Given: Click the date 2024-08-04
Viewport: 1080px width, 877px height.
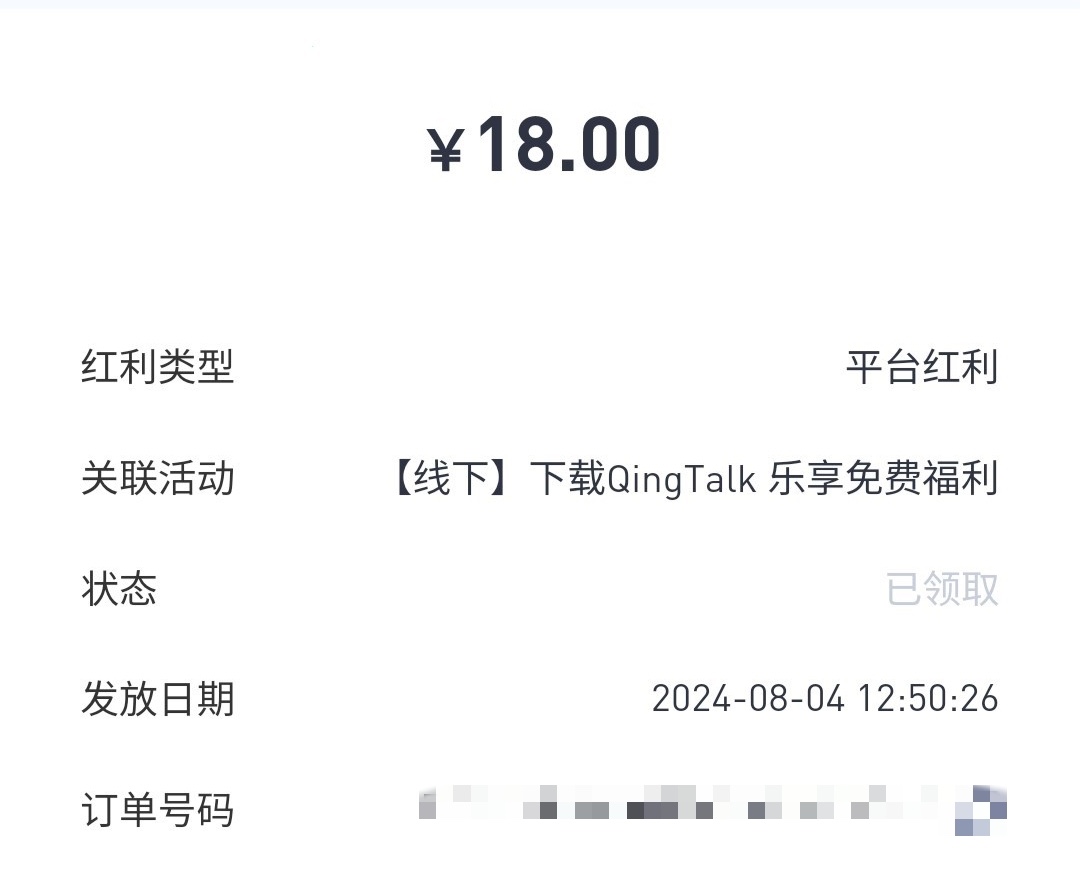Looking at the screenshot, I should pos(748,699).
